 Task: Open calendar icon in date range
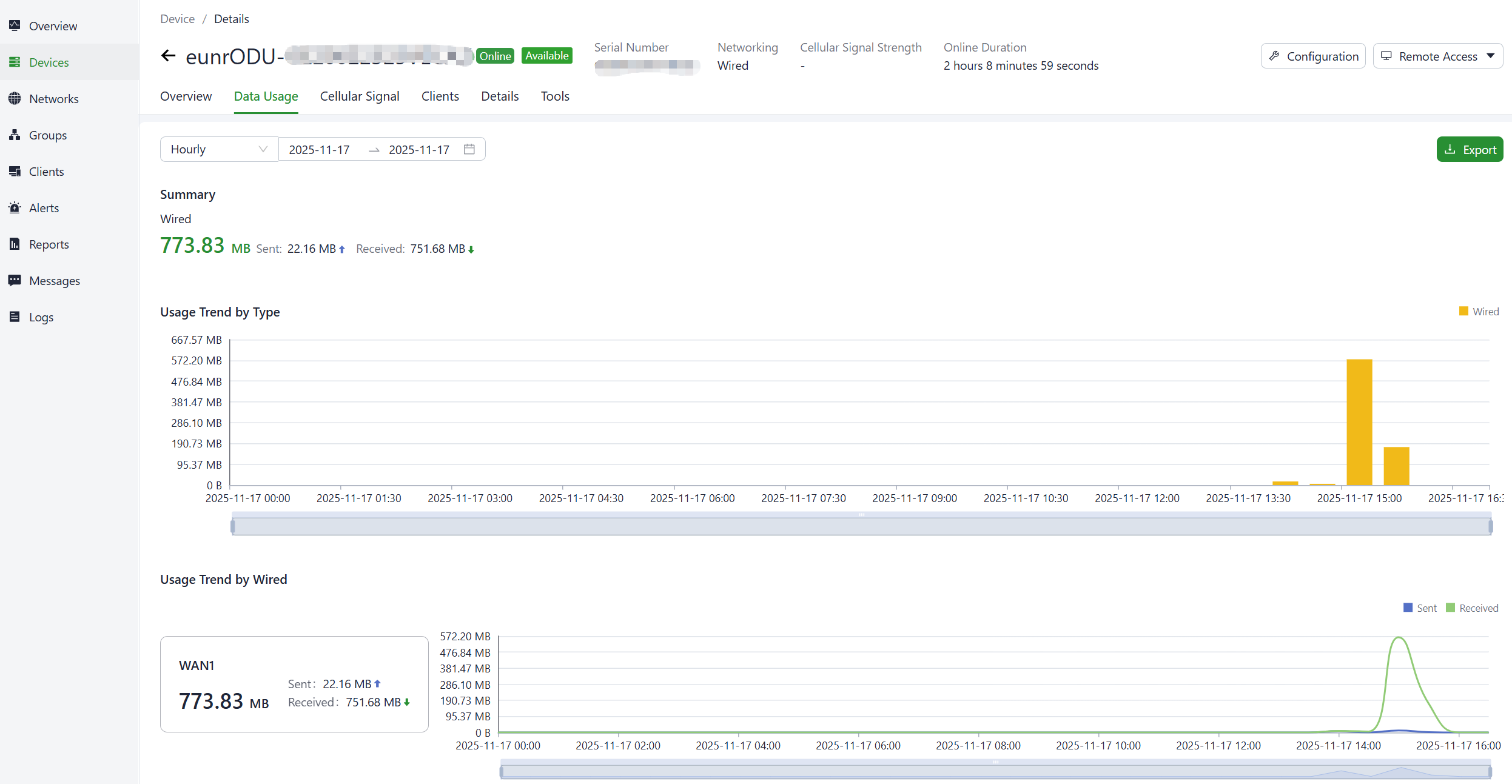coord(469,149)
